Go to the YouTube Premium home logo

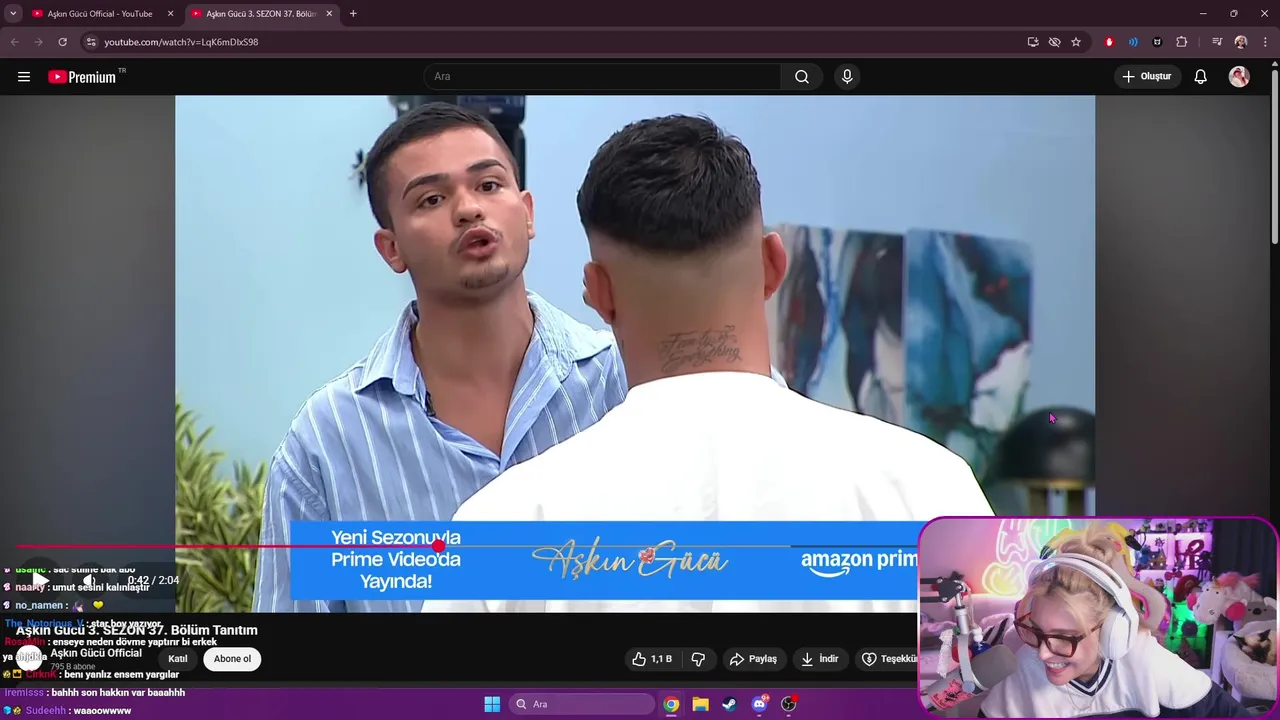(x=82, y=77)
